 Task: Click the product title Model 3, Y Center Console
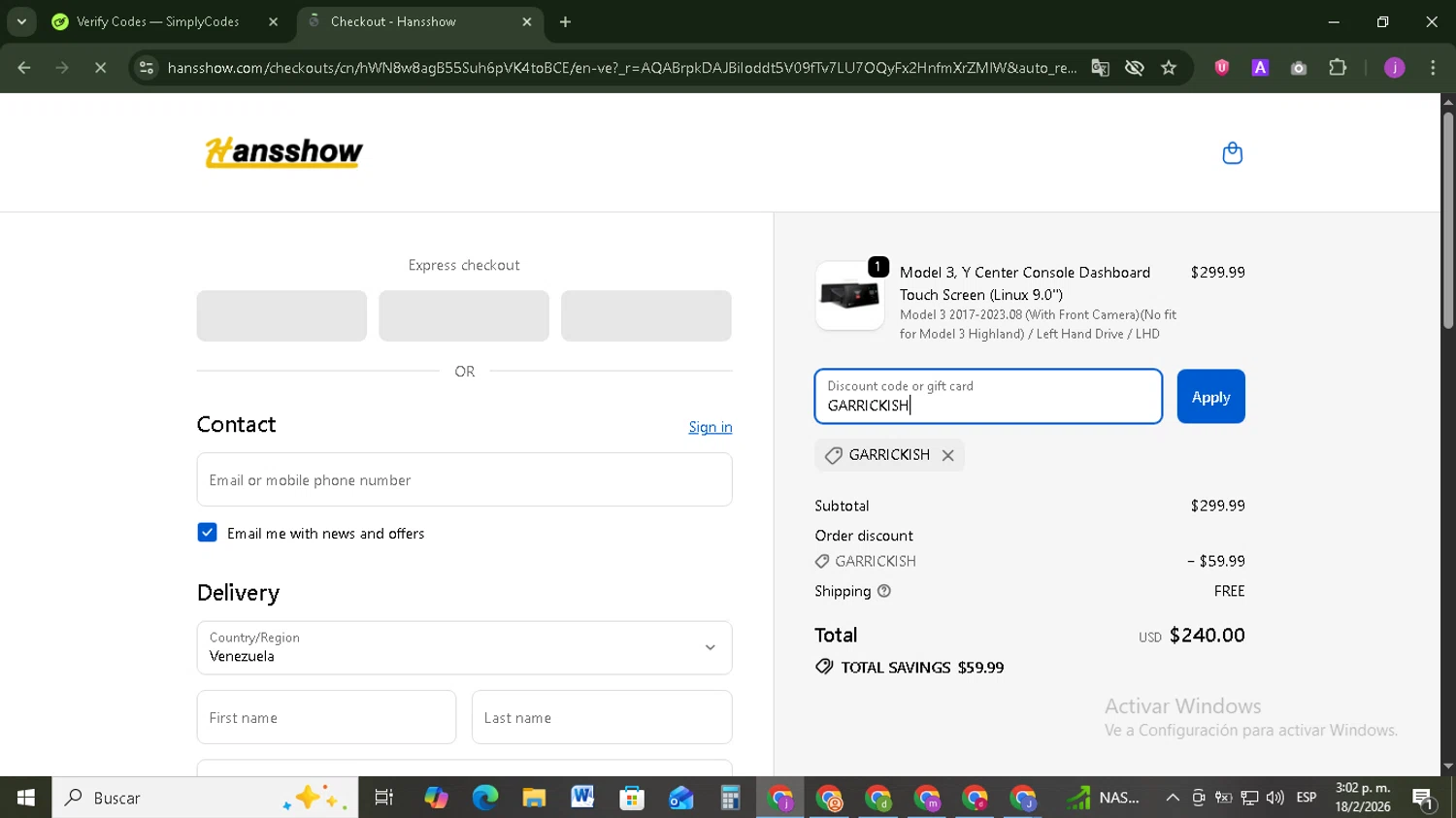point(1025,283)
